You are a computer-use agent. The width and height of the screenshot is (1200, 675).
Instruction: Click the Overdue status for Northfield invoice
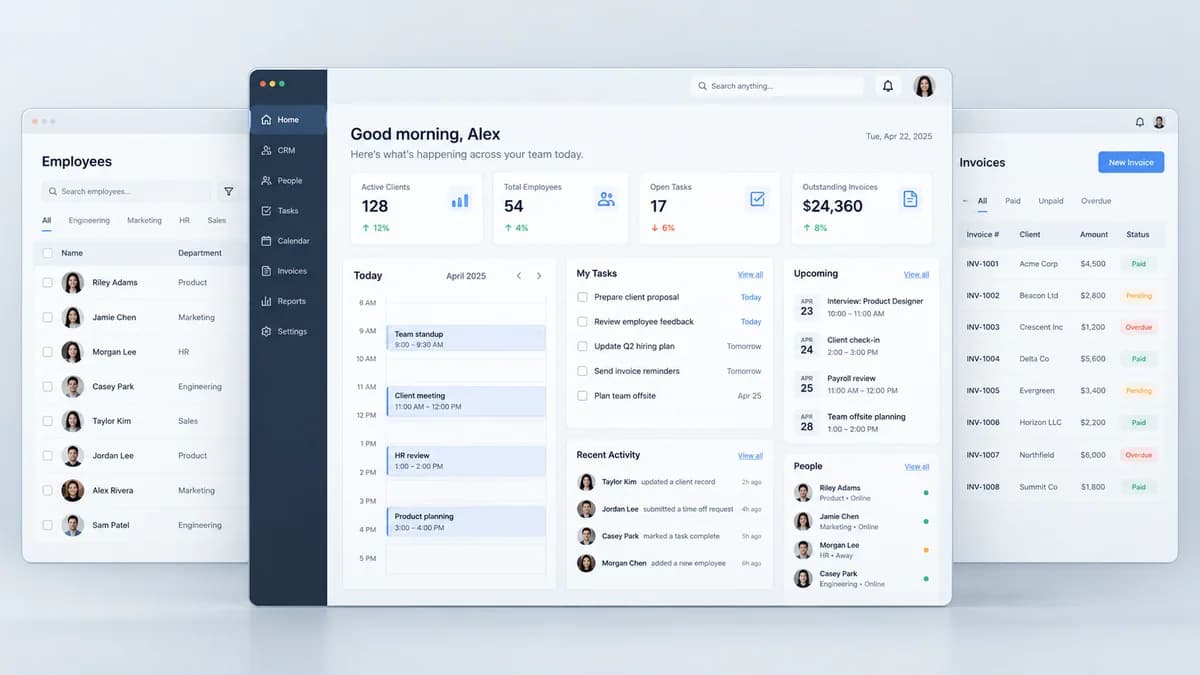1138,455
